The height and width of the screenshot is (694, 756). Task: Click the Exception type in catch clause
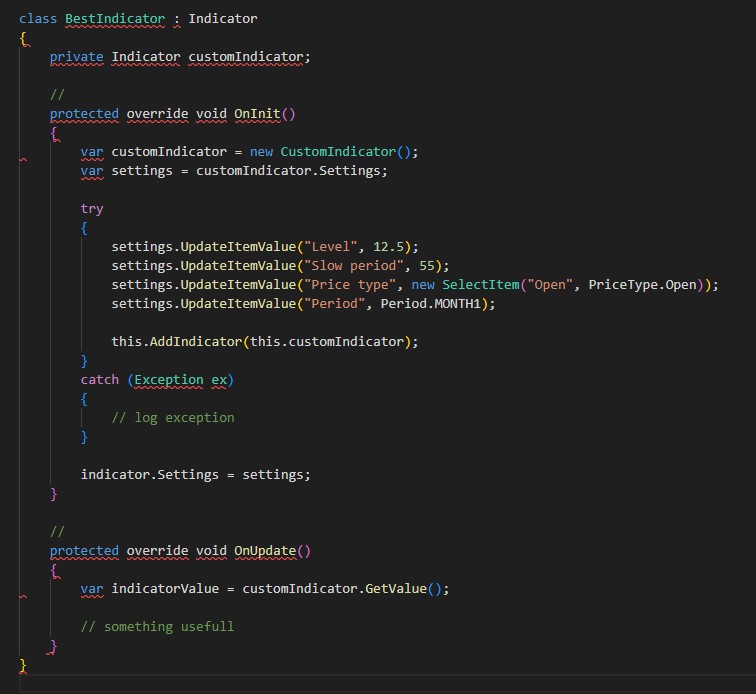(x=168, y=379)
